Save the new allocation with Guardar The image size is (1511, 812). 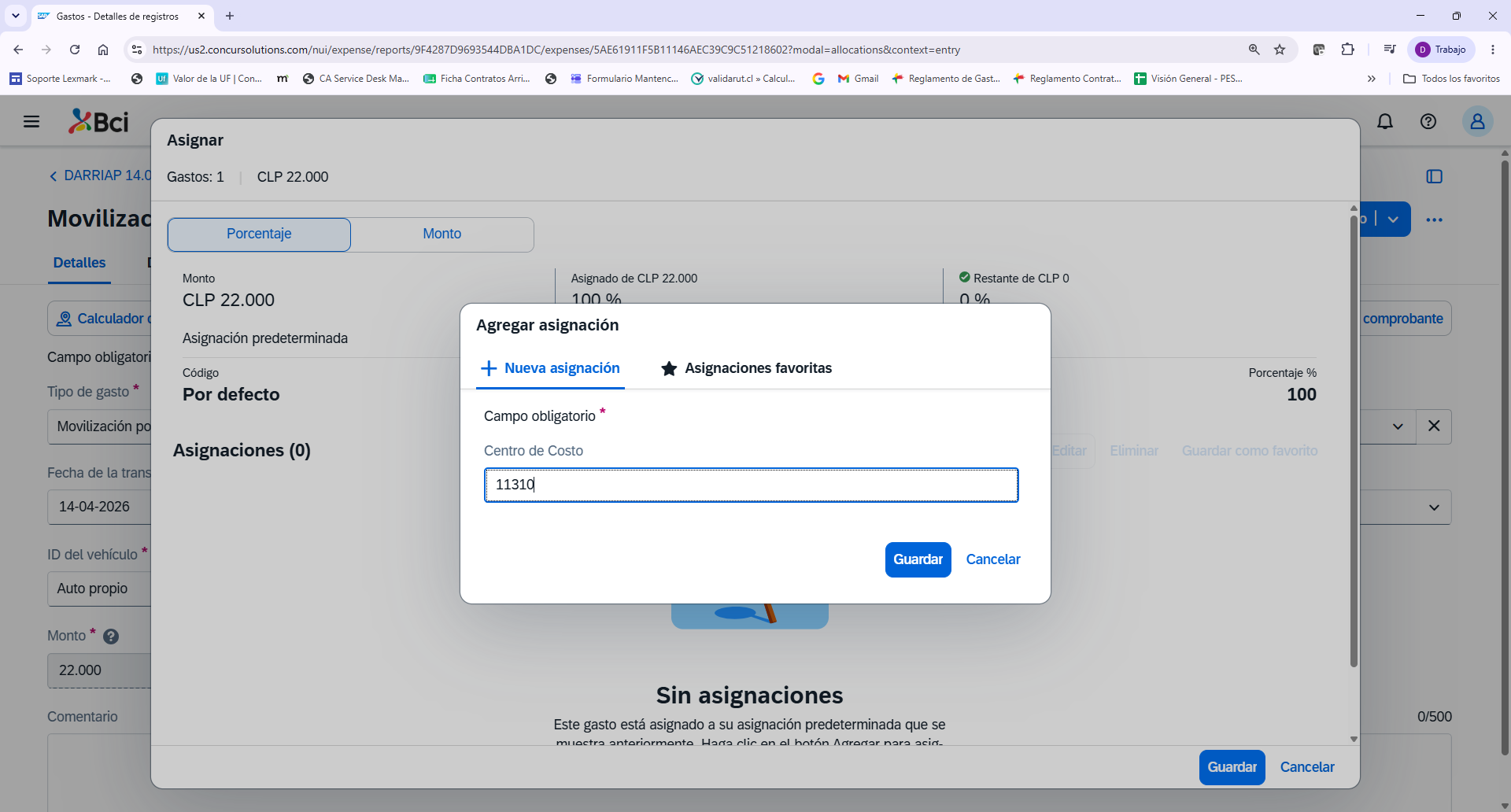click(918, 559)
